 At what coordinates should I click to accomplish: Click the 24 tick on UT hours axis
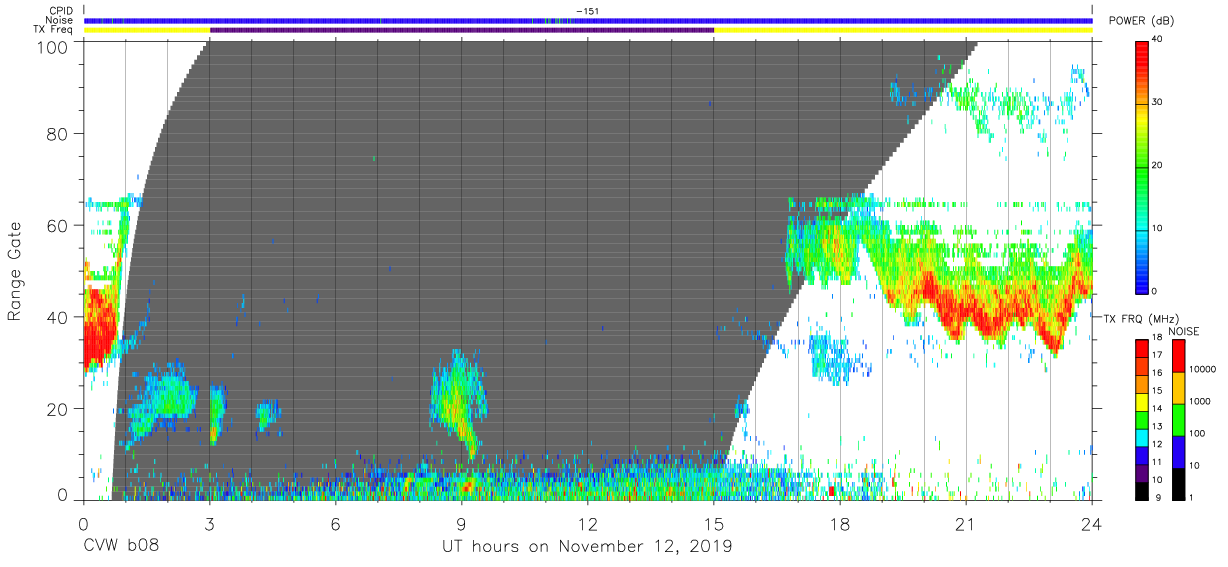[1092, 523]
